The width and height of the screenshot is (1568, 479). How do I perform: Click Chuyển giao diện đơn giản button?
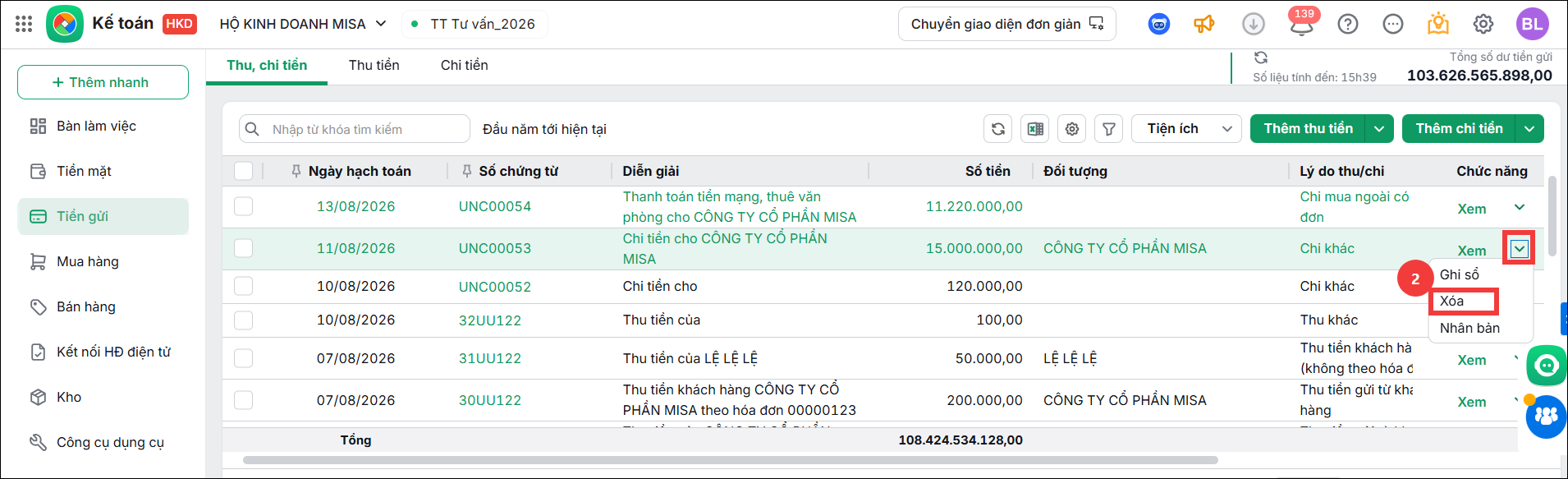click(1007, 24)
